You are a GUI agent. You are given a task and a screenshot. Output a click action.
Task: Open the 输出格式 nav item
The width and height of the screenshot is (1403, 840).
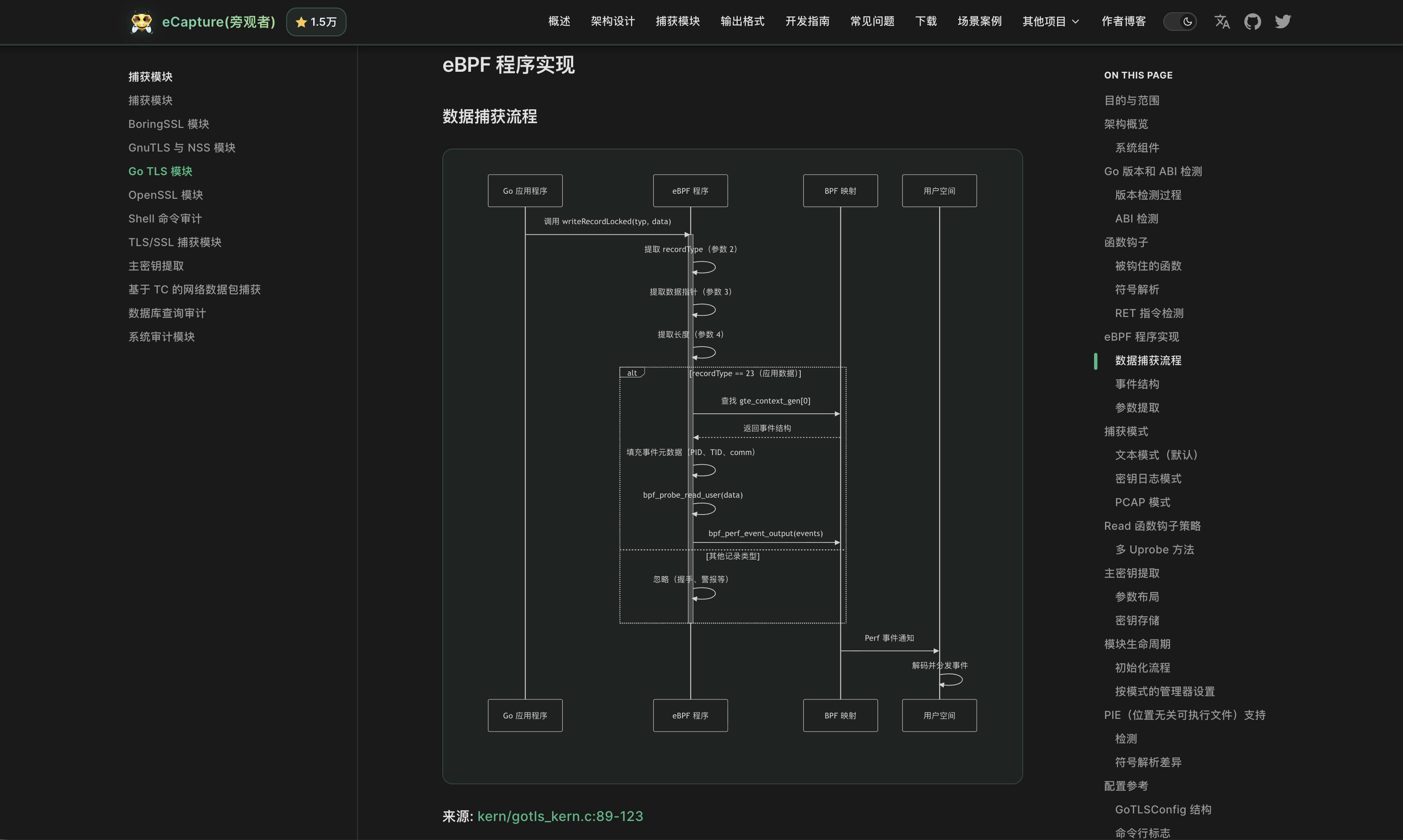tap(742, 22)
